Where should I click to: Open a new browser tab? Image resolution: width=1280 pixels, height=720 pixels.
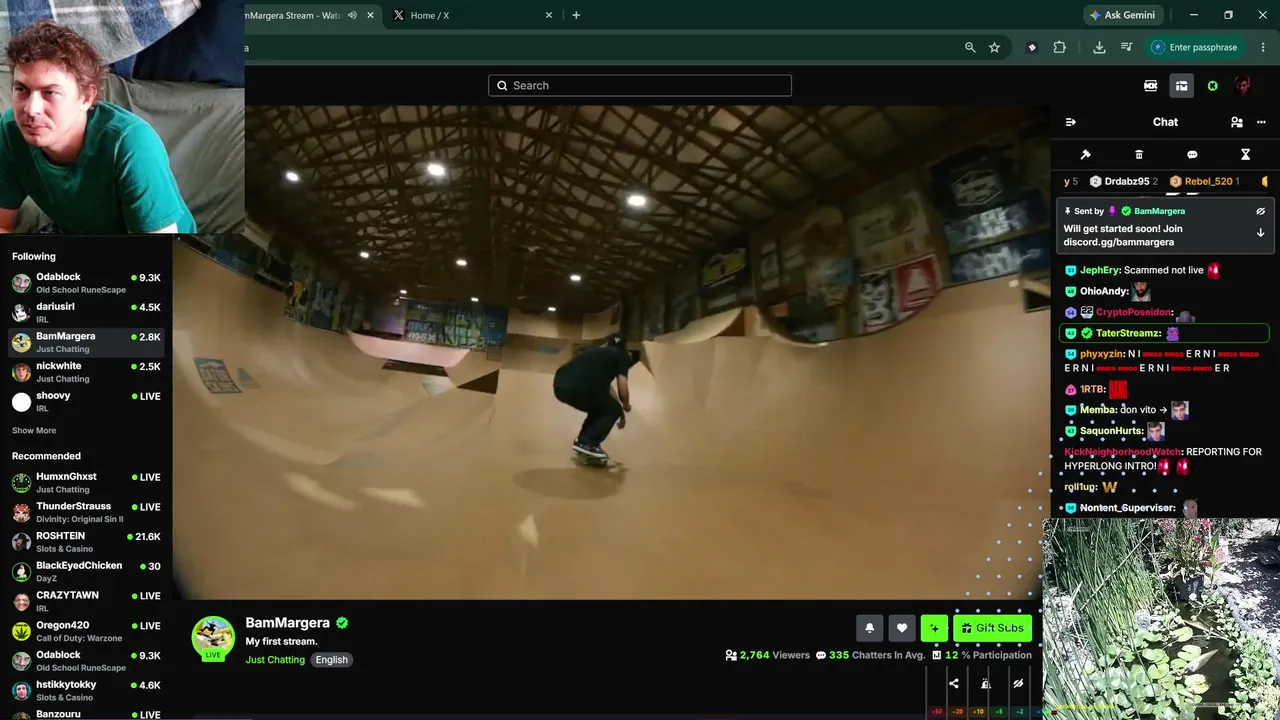(576, 15)
